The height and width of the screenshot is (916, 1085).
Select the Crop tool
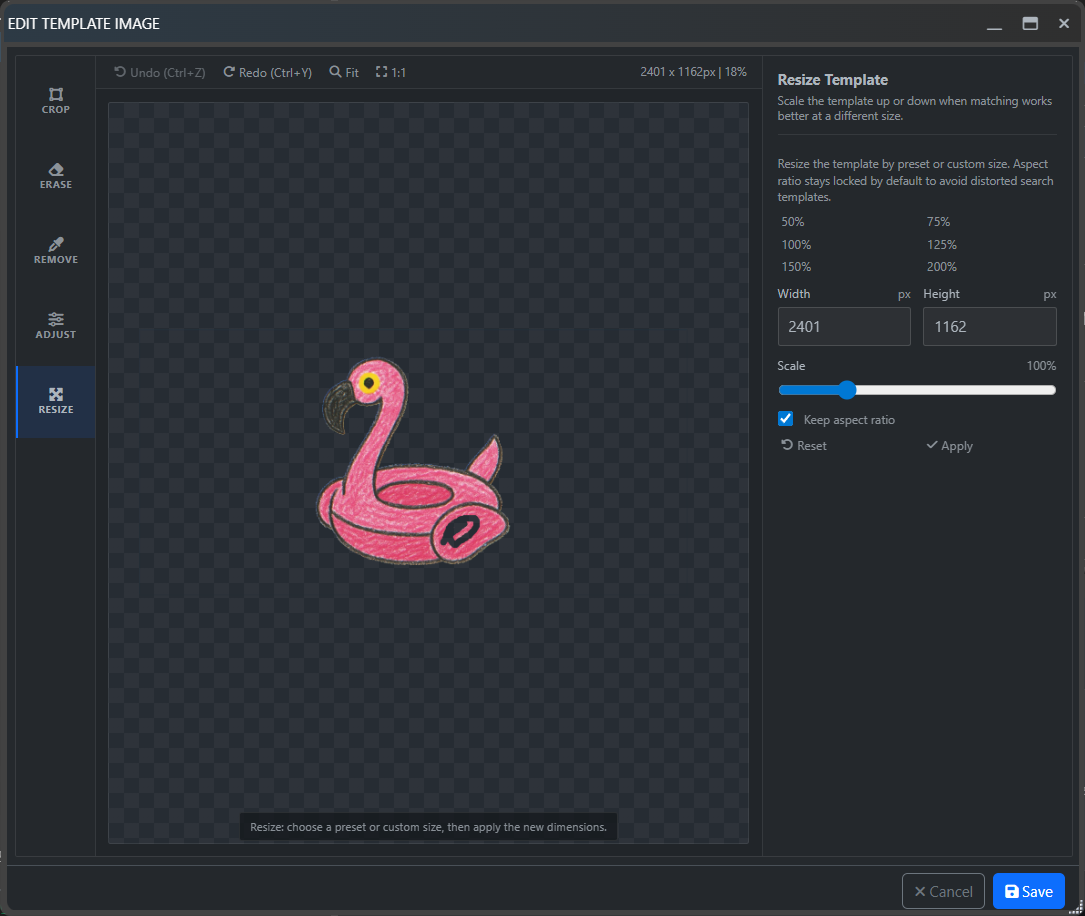(x=55, y=101)
